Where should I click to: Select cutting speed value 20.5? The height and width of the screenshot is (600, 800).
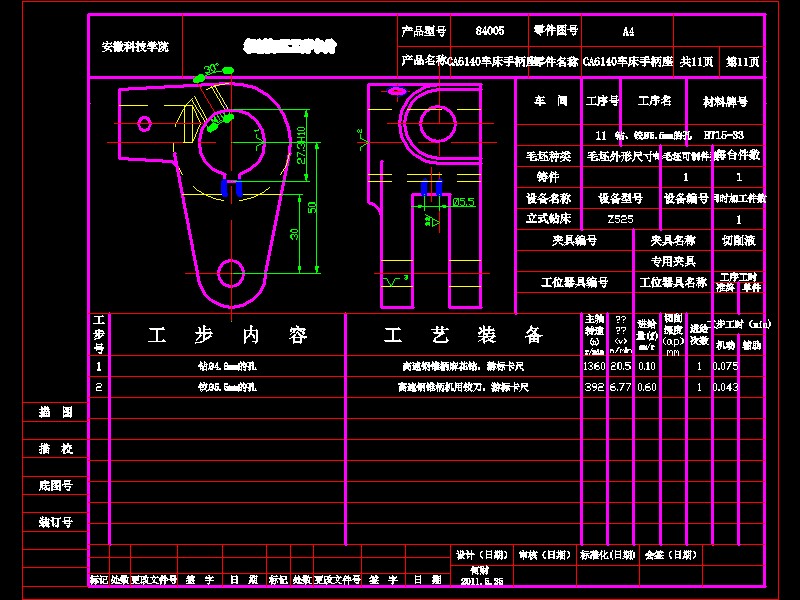(620, 366)
